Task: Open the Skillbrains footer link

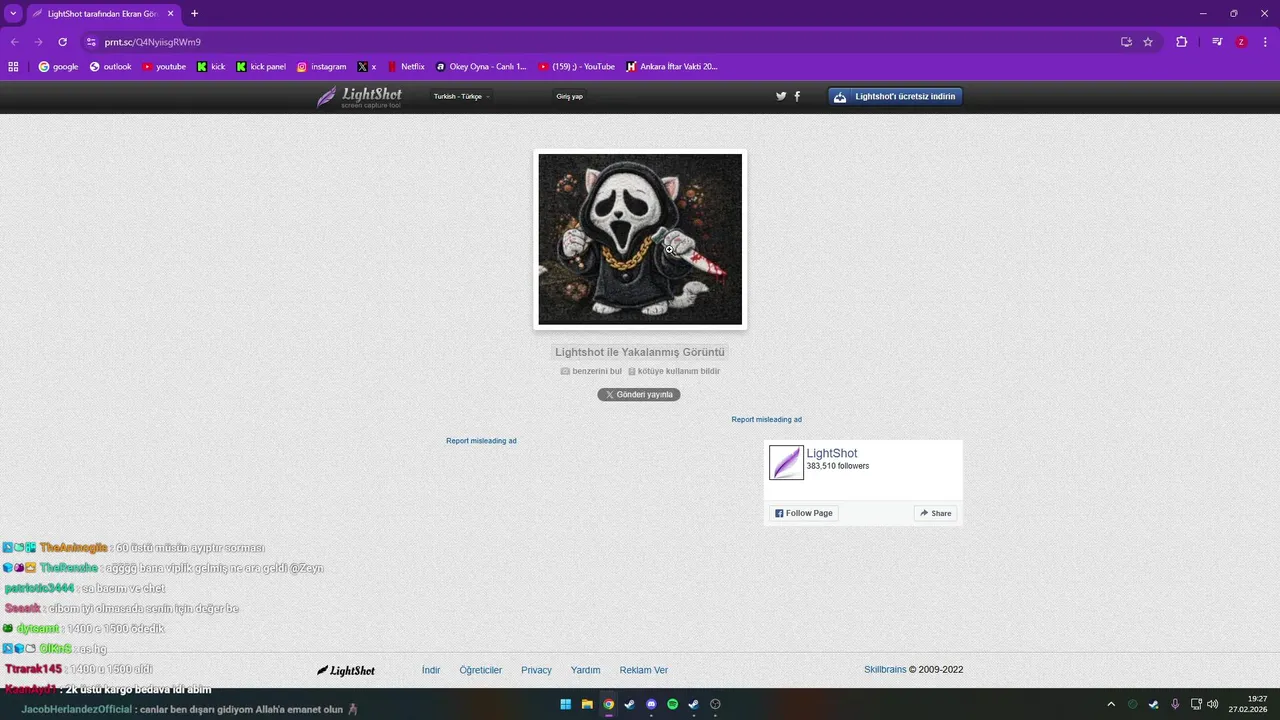Action: click(x=885, y=670)
